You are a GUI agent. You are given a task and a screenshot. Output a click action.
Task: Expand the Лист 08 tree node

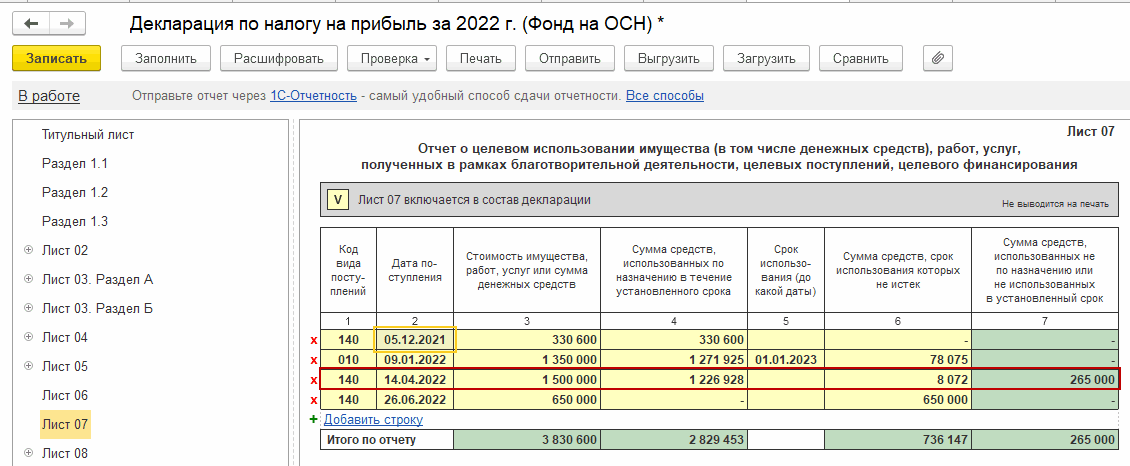29,453
